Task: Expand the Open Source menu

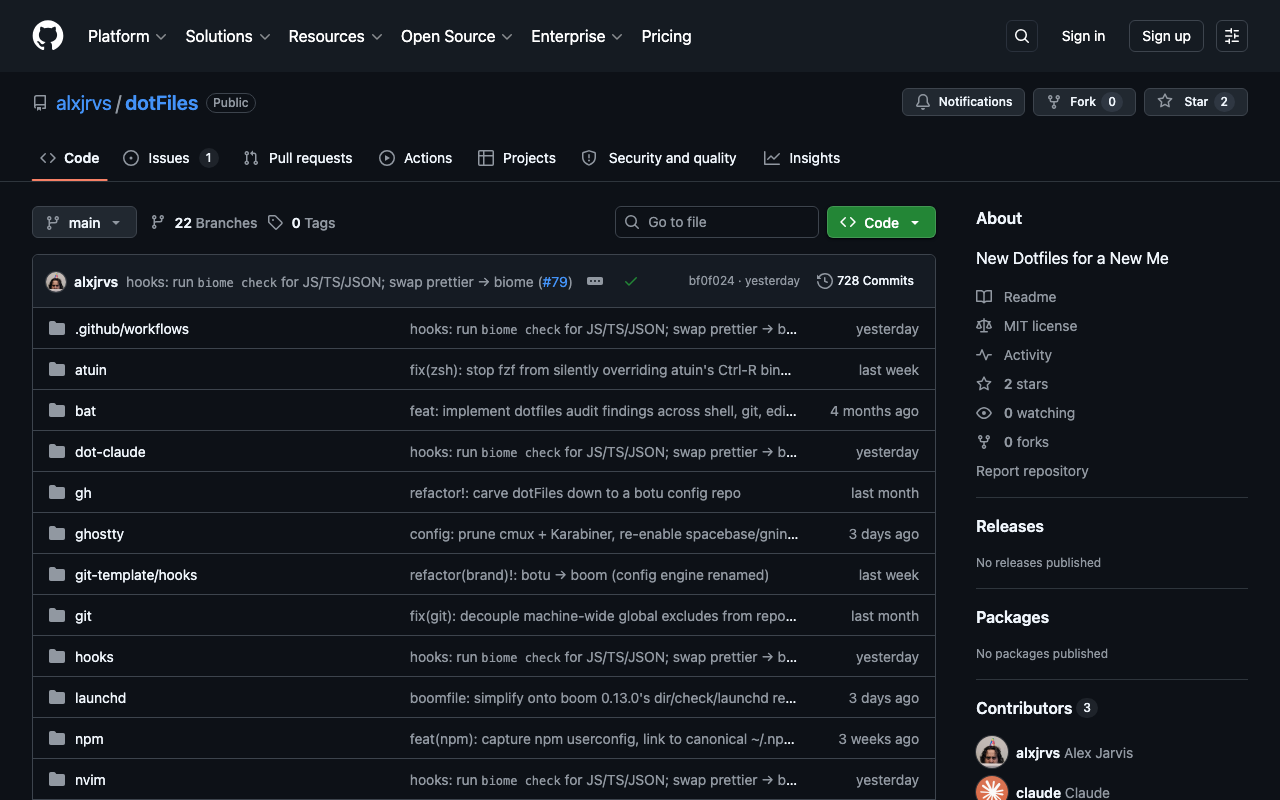Action: click(457, 36)
